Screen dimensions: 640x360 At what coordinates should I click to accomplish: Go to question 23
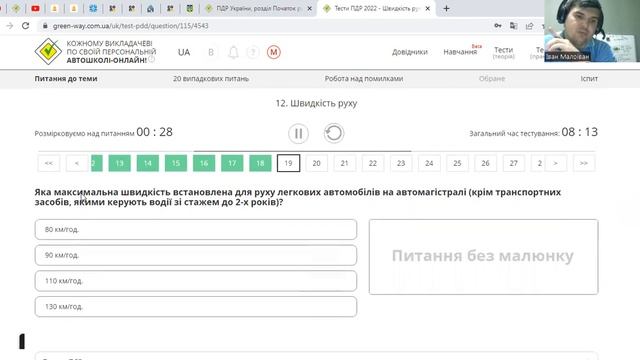coord(401,163)
